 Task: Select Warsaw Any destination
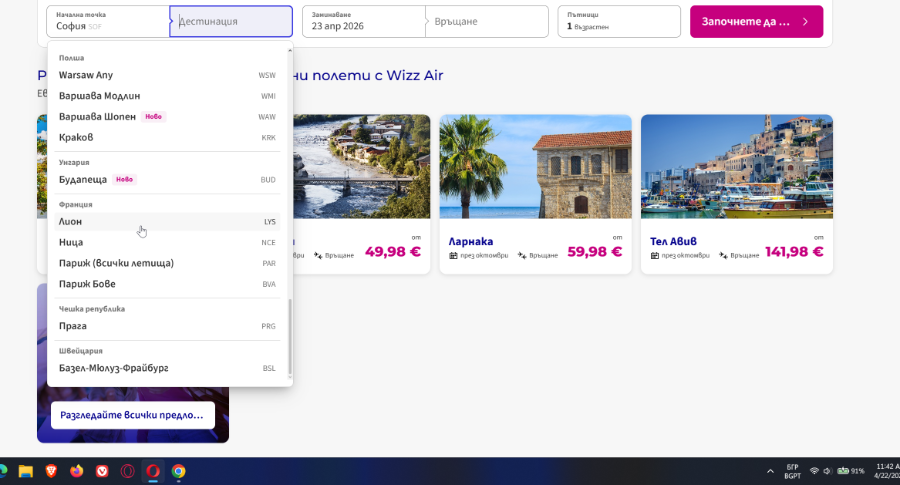click(x=167, y=75)
